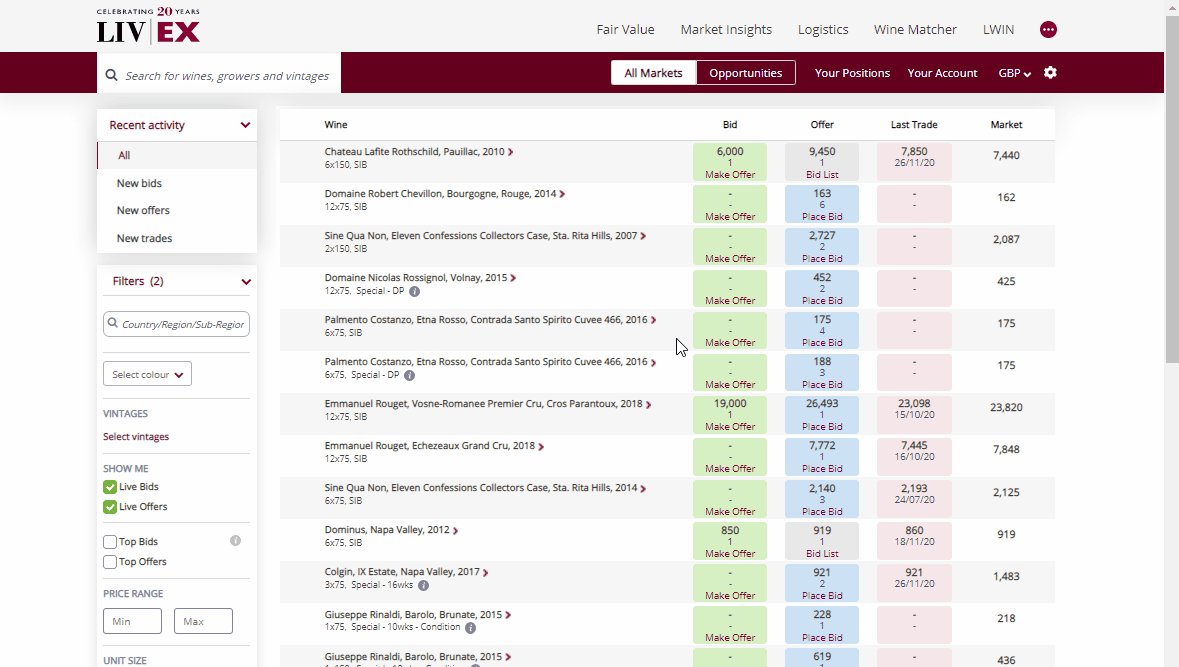
Task: Click info icon on Colgin IX Estate row
Action: point(423,585)
